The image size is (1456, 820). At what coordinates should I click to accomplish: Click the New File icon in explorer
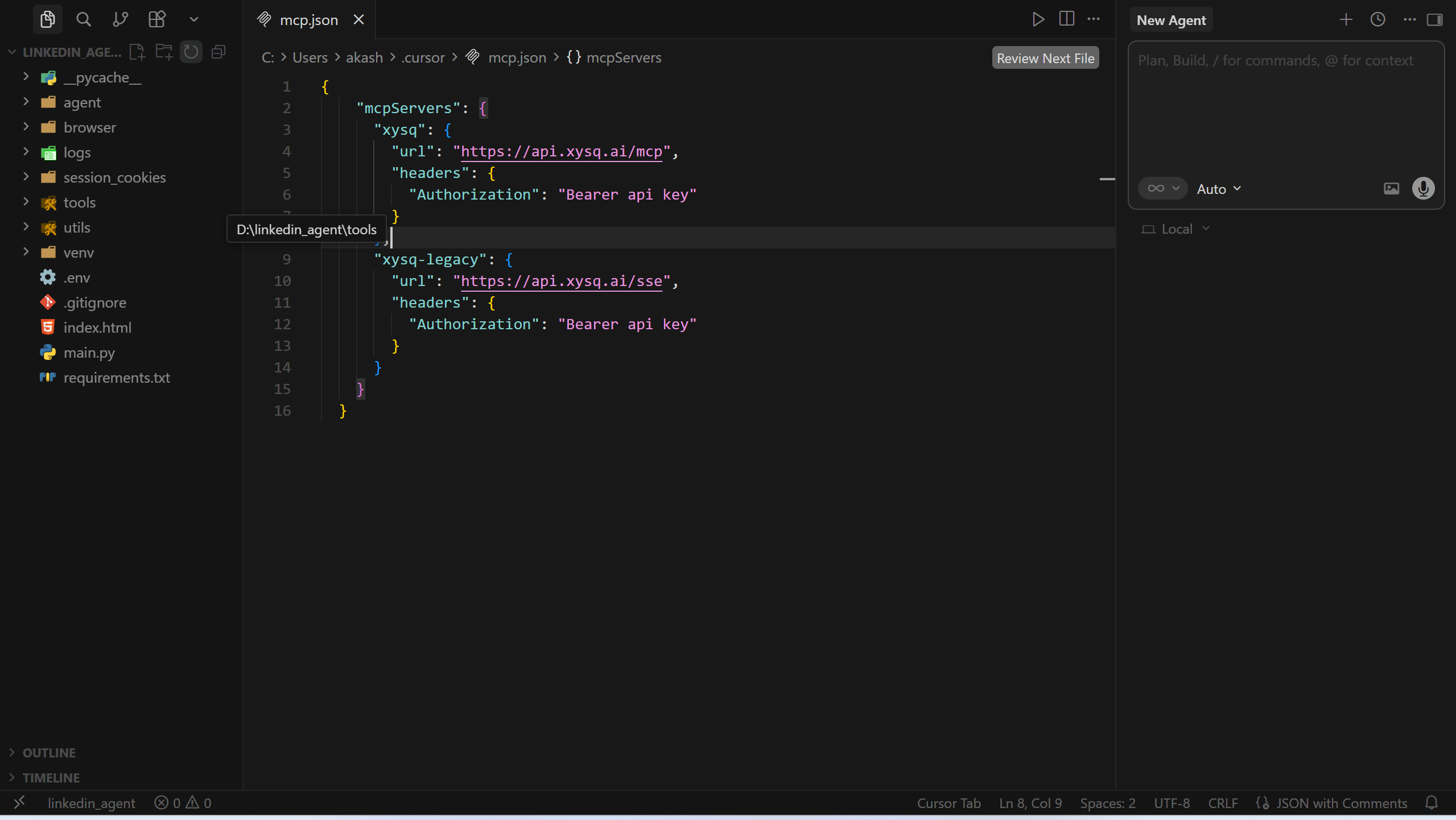[x=137, y=52]
